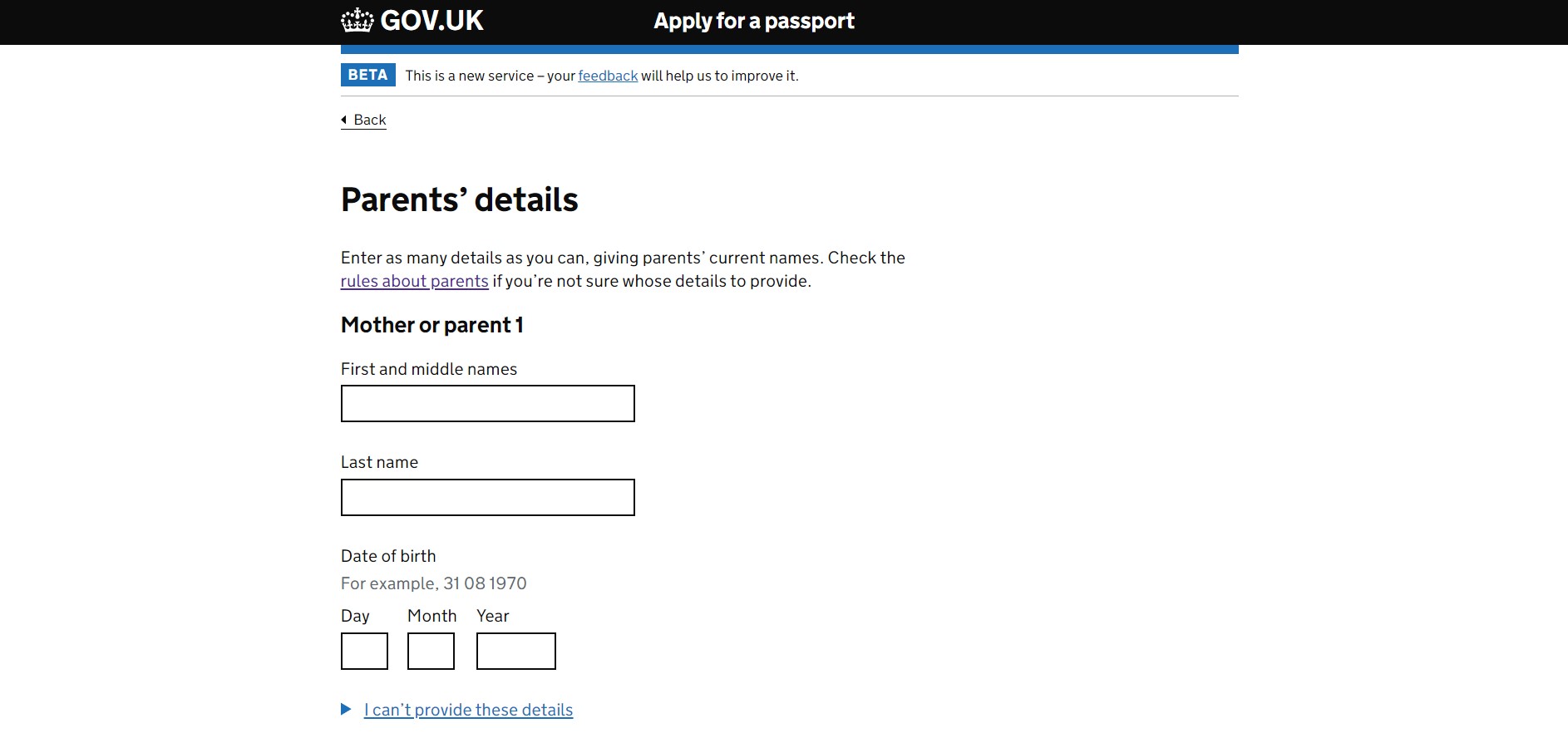Image resolution: width=1568 pixels, height=738 pixels.
Task: Click the BETA phase tag
Action: click(x=367, y=75)
